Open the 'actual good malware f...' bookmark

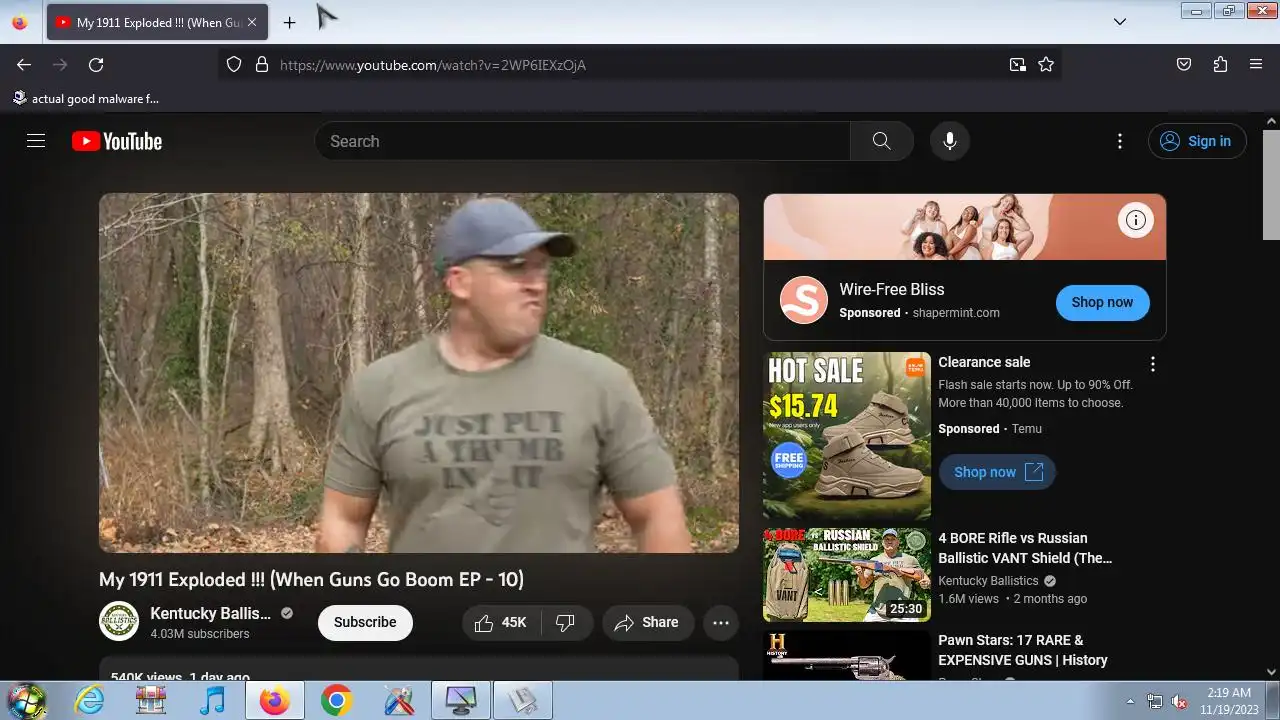[85, 98]
